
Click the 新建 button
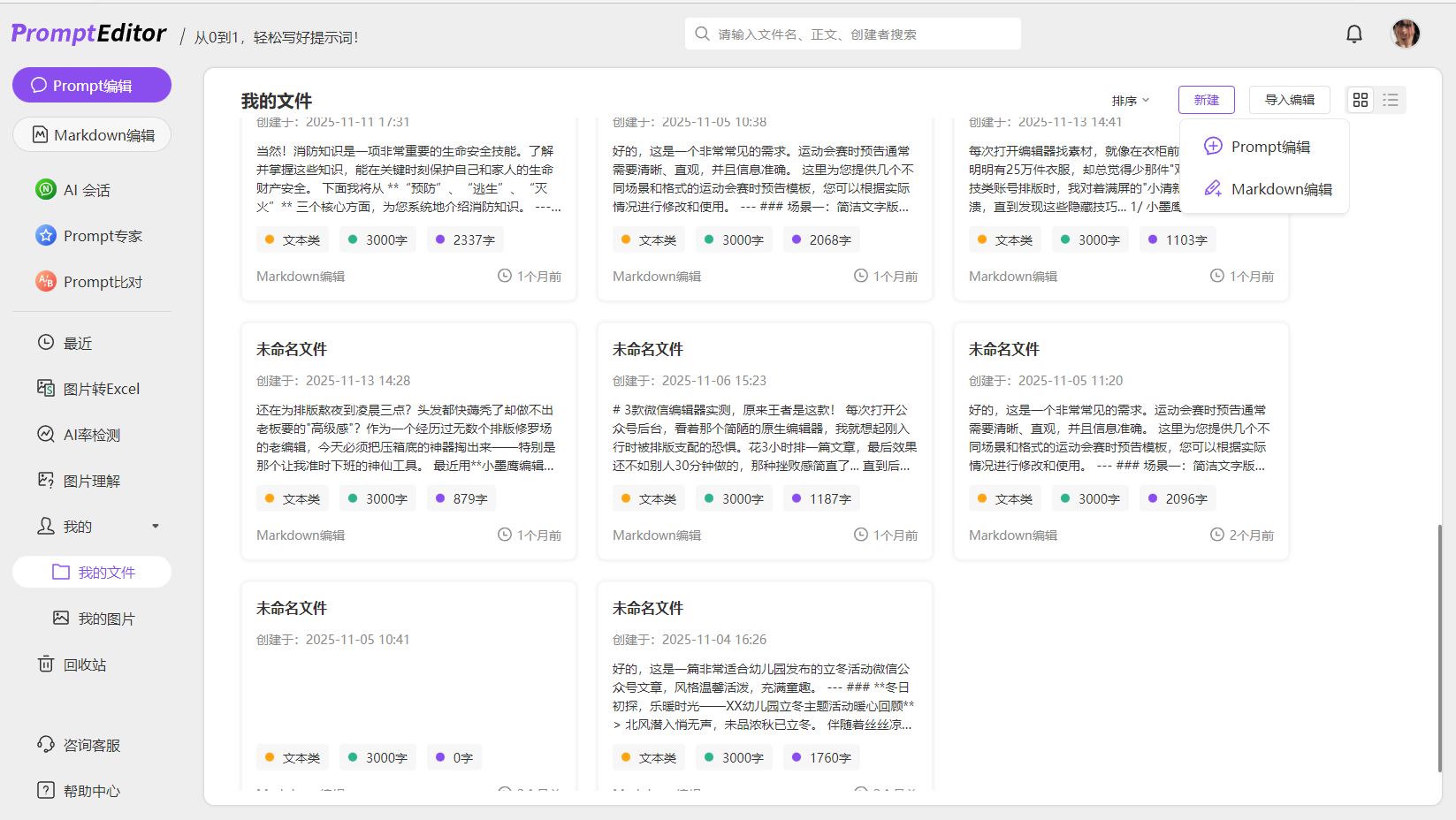[x=1206, y=99]
